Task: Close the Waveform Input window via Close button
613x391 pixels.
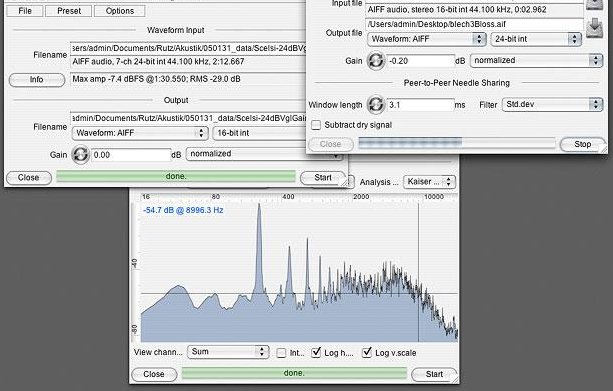Action: [29, 178]
